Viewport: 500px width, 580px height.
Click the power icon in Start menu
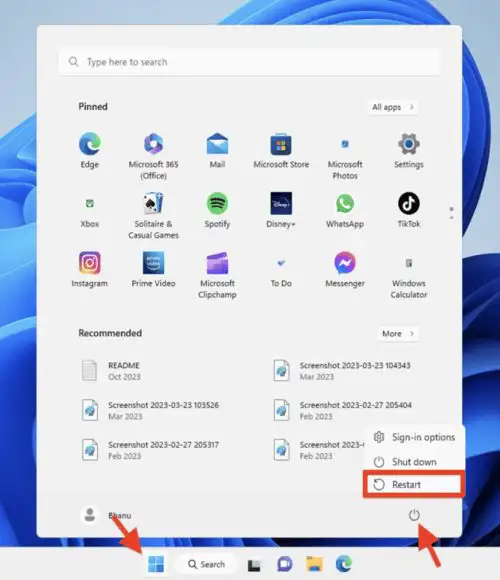[414, 515]
